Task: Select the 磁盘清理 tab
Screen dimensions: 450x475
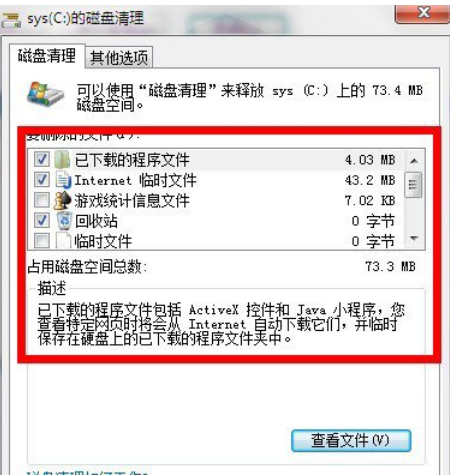Action: click(x=47, y=56)
